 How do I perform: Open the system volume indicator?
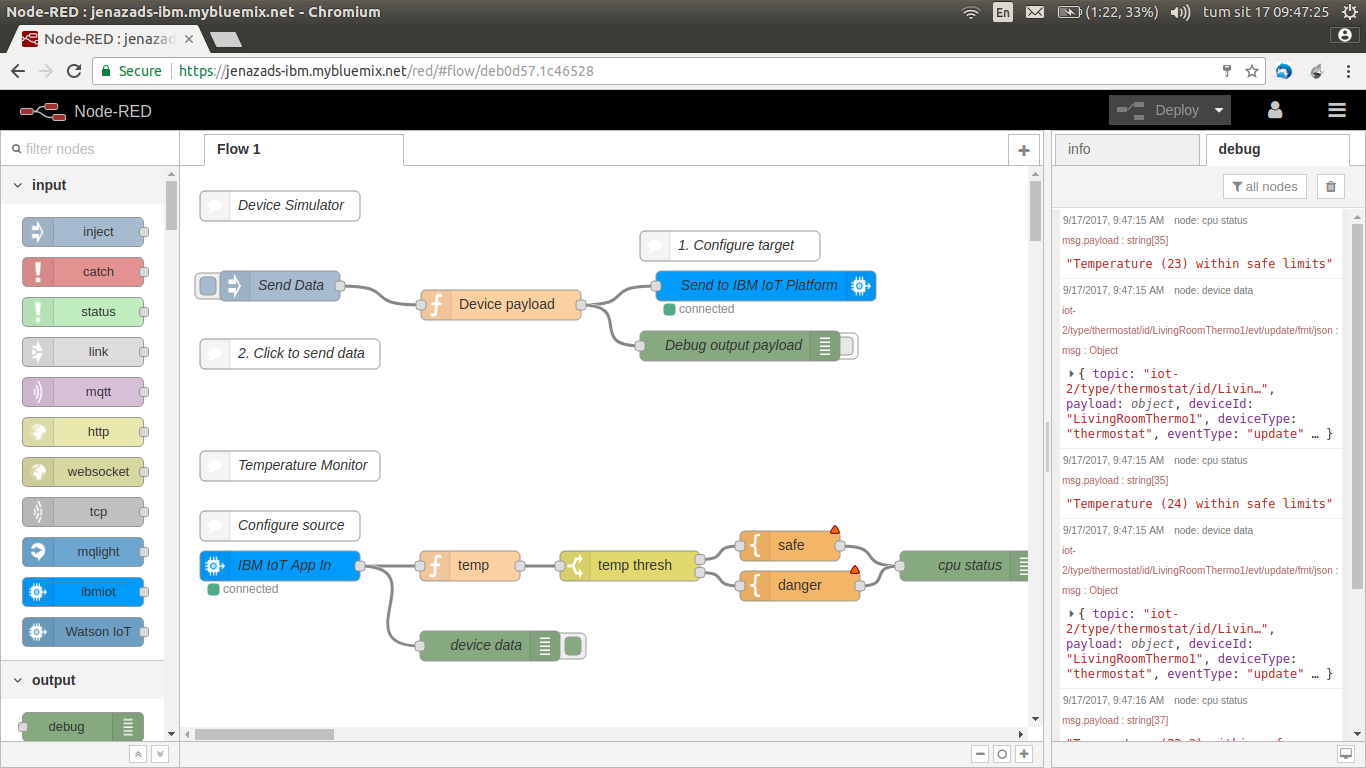tap(1180, 12)
